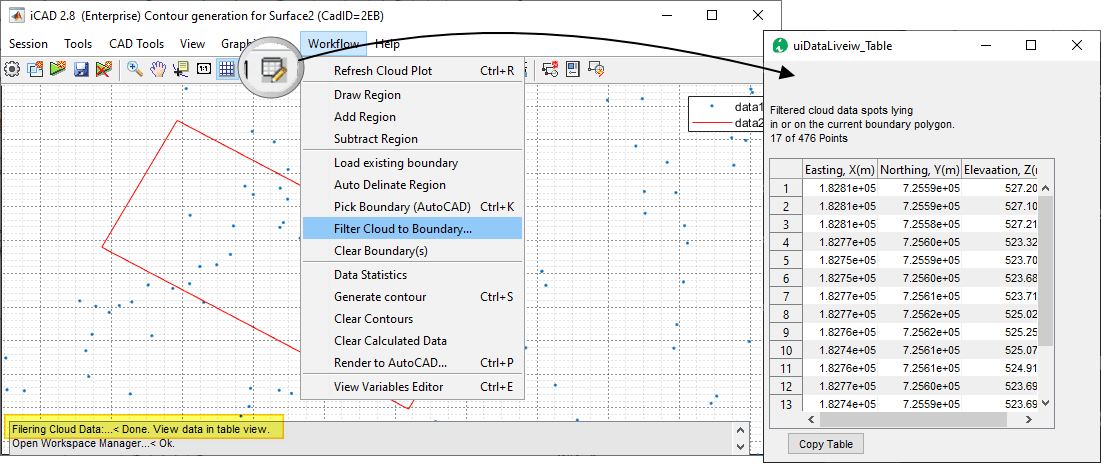Viewport: 1104px width, 475px height.
Task: Click the table vertical scrollbar thumb
Action: click(x=1046, y=271)
